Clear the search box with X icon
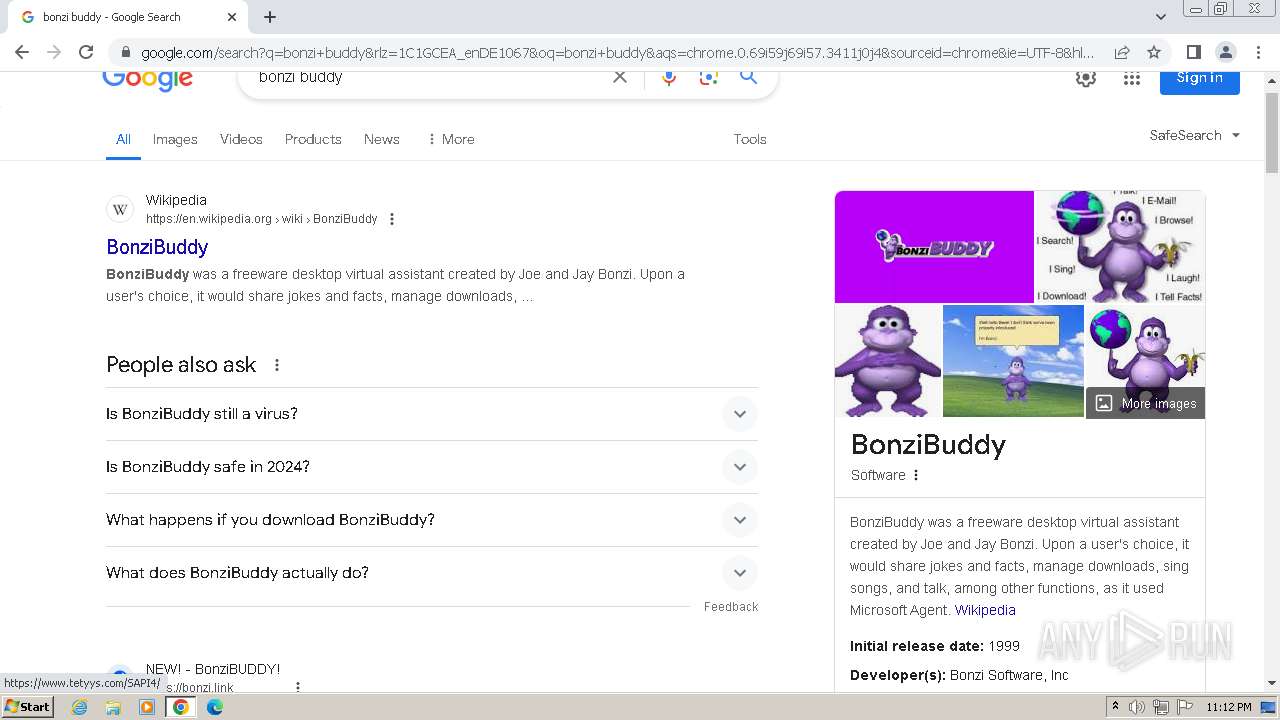Image resolution: width=1280 pixels, height=720 pixels. click(x=620, y=77)
